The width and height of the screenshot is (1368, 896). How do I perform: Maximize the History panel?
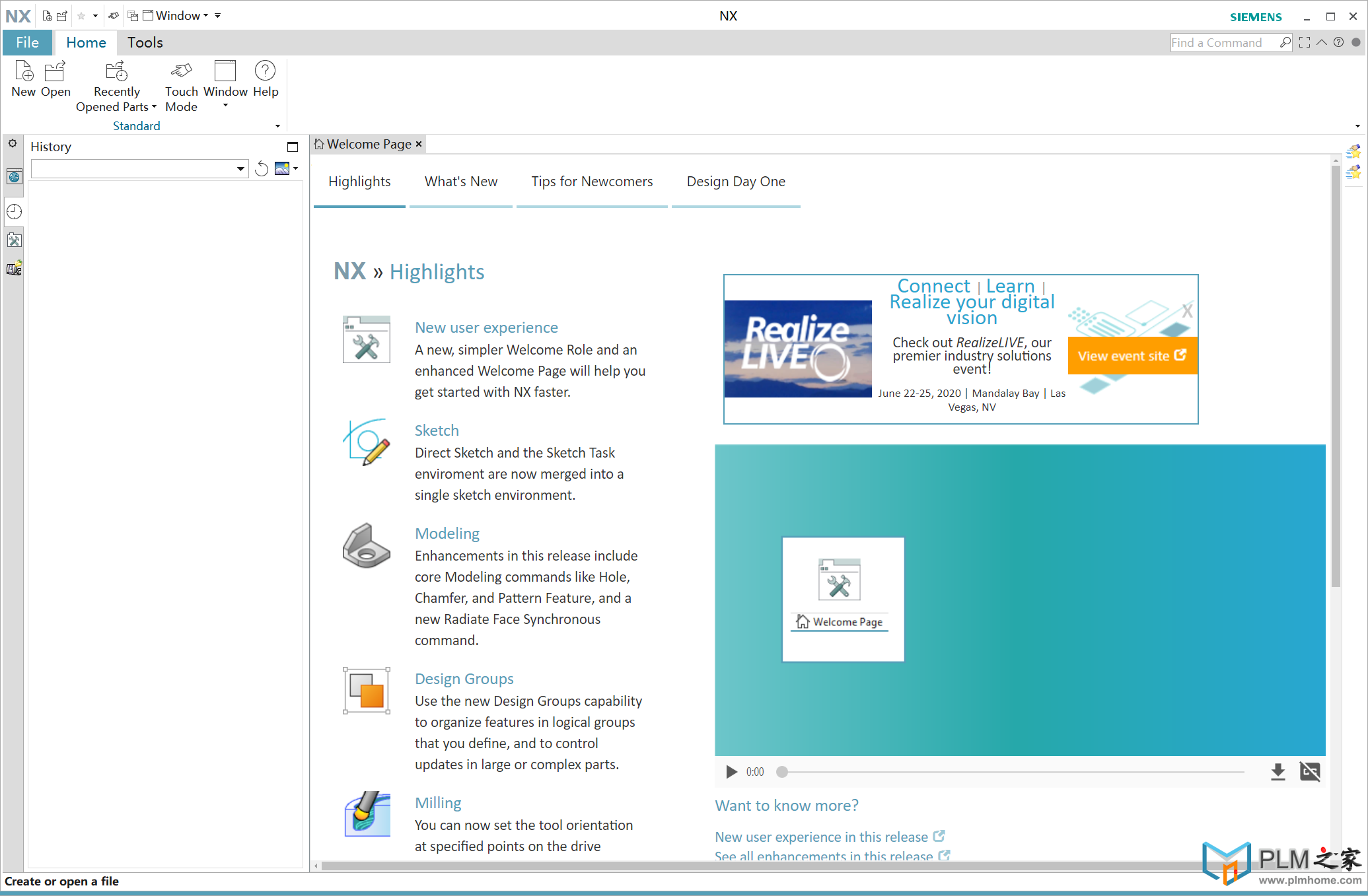293,147
